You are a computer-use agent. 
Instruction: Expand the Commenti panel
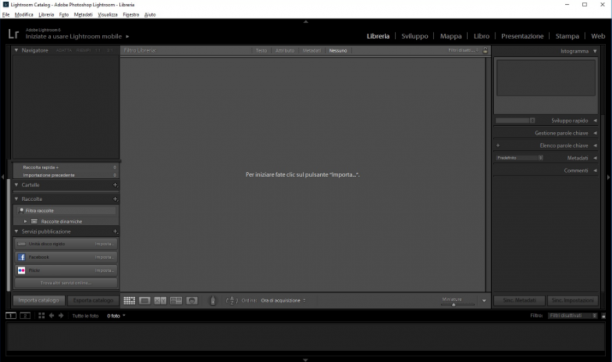point(595,171)
